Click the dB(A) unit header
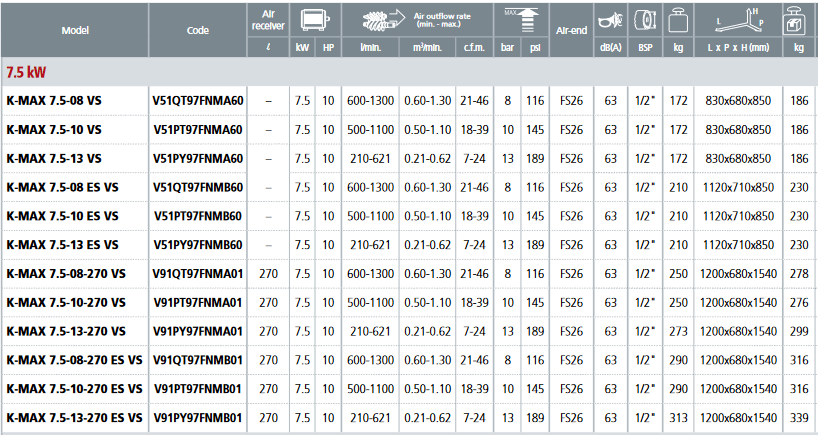818x435 pixels. [610, 47]
